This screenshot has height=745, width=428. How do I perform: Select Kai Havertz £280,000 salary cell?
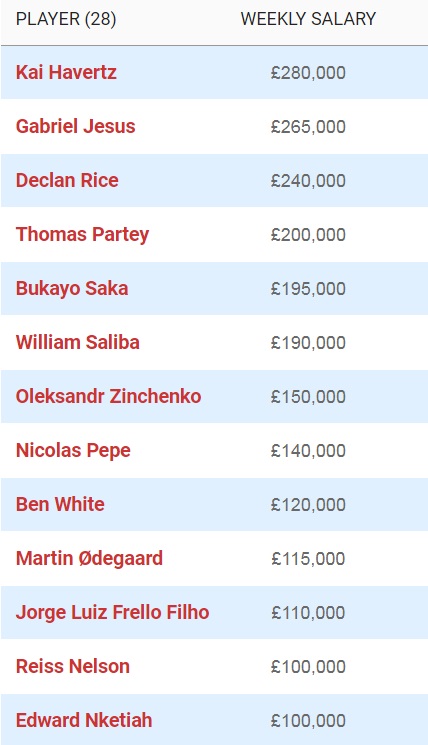pyautogui.click(x=308, y=73)
